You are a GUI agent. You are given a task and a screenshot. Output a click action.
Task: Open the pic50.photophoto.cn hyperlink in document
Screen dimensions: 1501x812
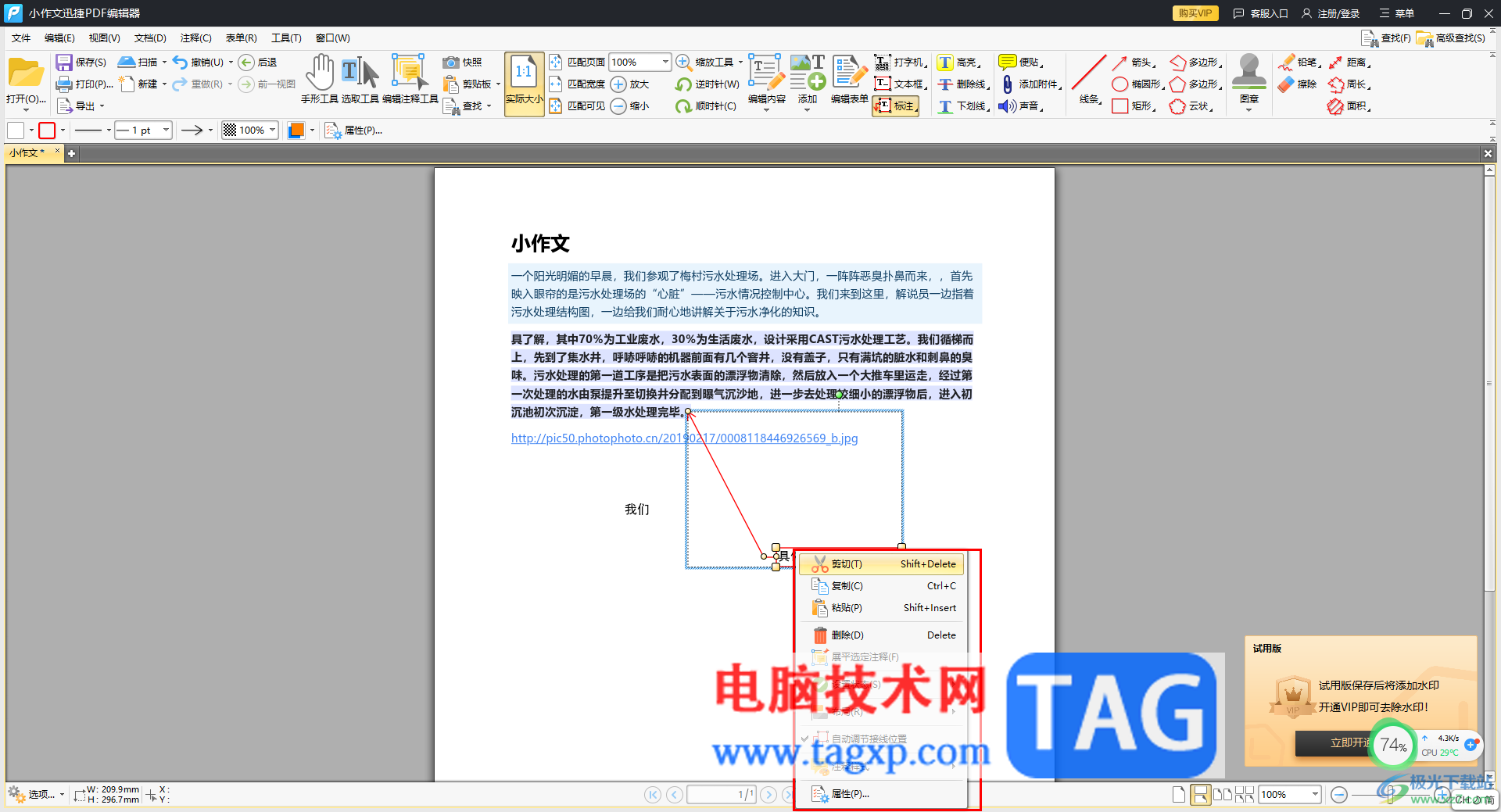tap(684, 438)
